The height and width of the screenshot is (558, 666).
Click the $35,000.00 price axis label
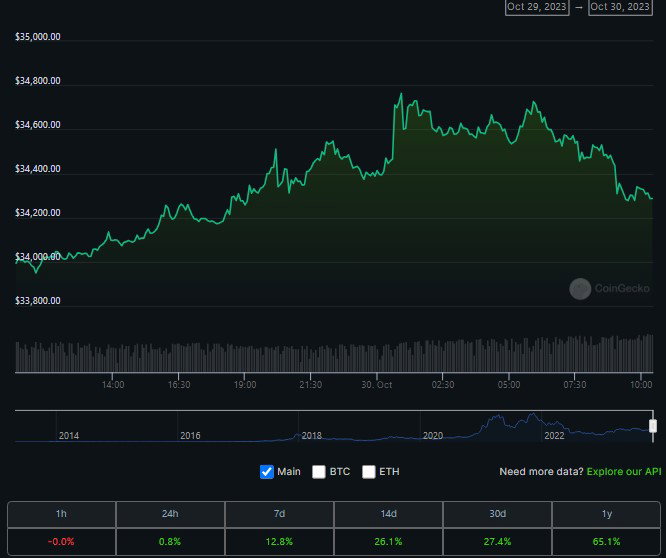click(x=38, y=37)
